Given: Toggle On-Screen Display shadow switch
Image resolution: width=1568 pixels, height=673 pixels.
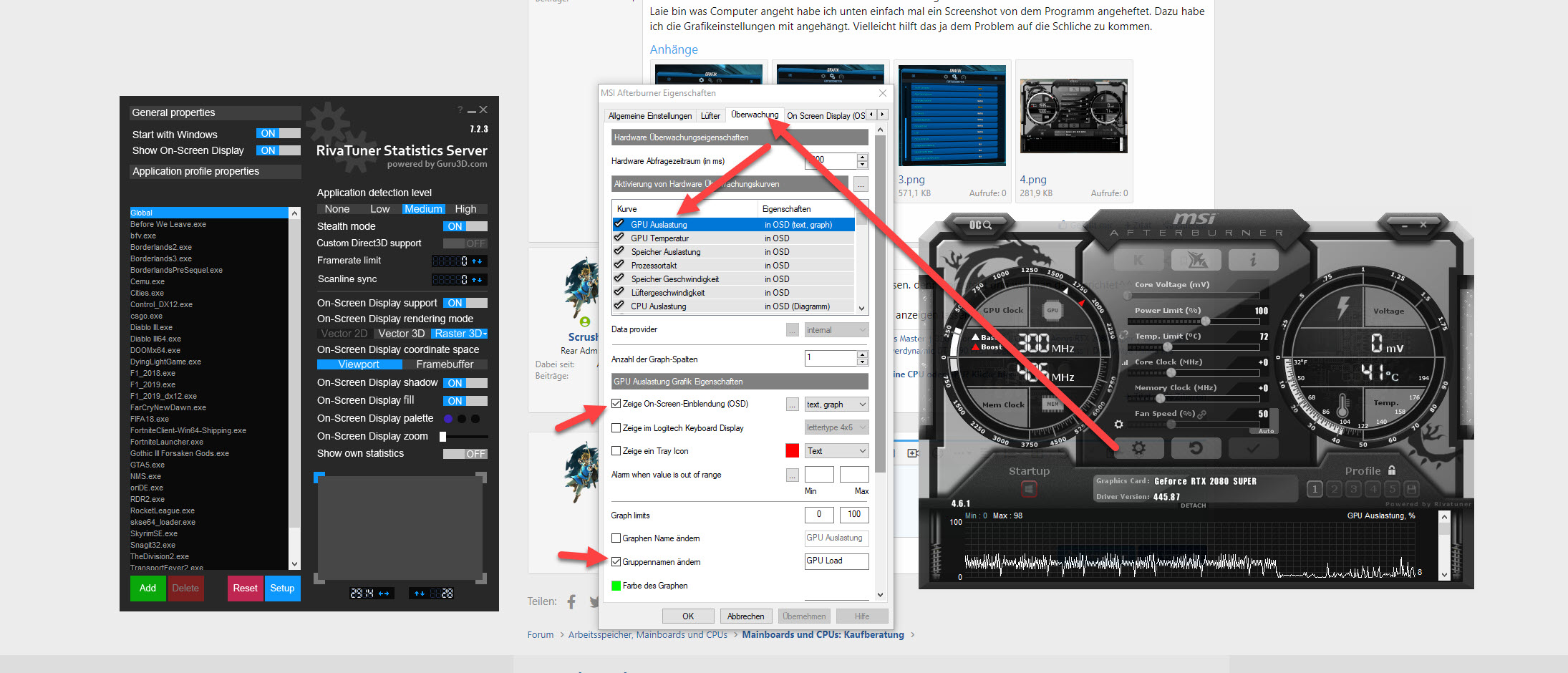Looking at the screenshot, I should [465, 383].
